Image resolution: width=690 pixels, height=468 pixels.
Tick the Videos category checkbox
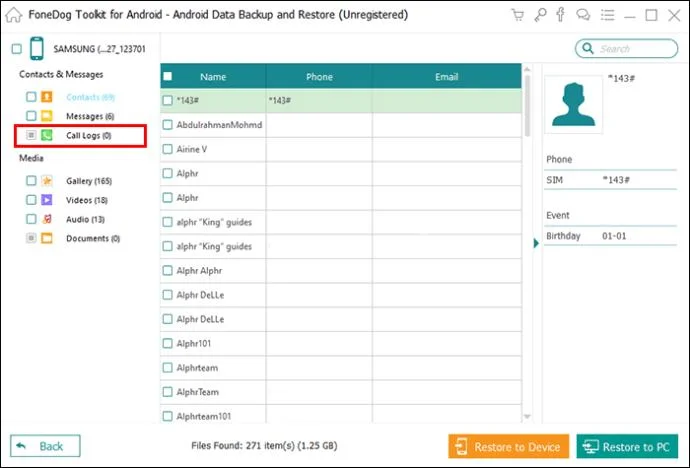coord(31,200)
